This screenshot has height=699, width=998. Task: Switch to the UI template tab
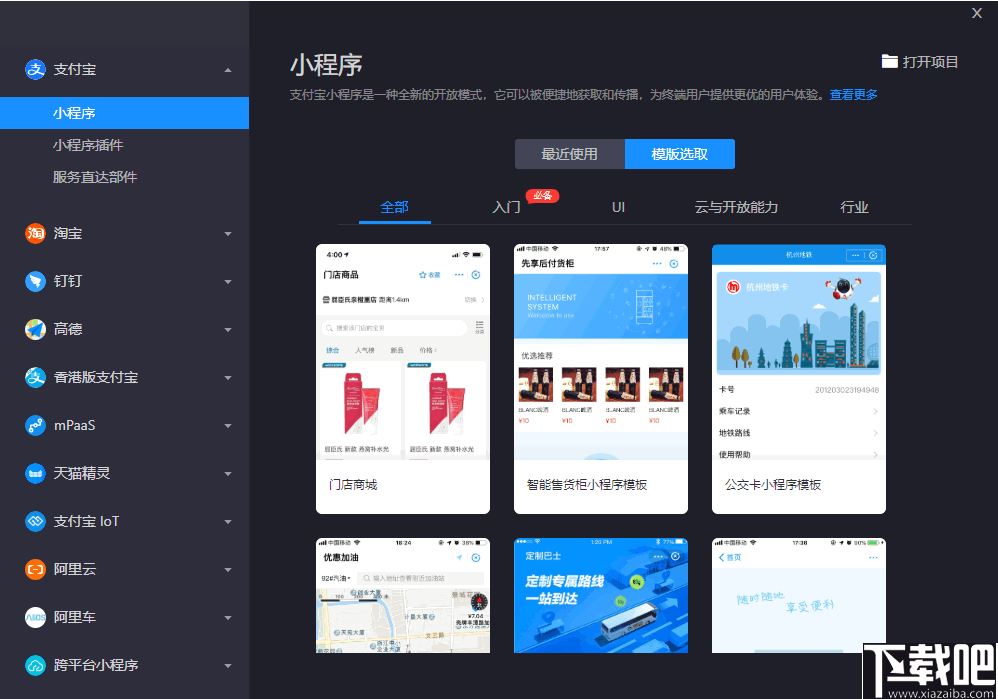pos(618,207)
